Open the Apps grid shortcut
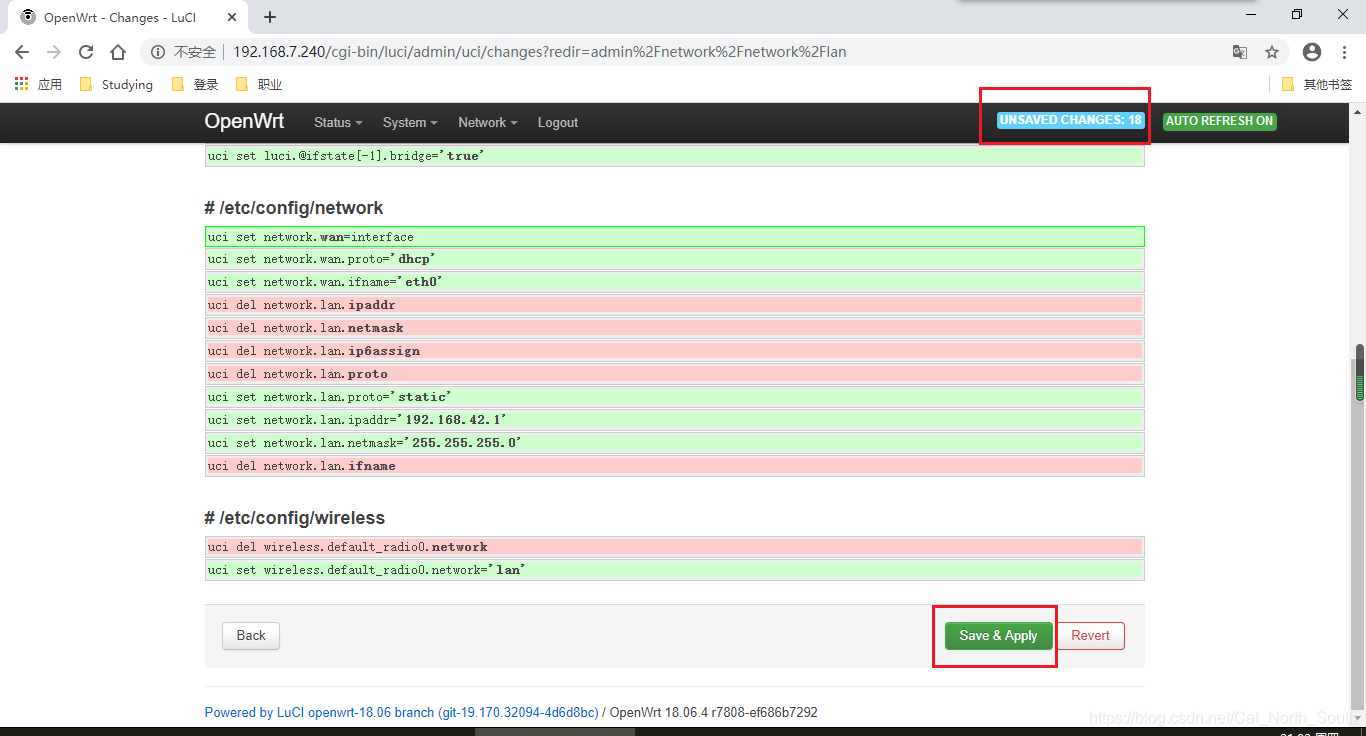1366x736 pixels. pyautogui.click(x=38, y=85)
